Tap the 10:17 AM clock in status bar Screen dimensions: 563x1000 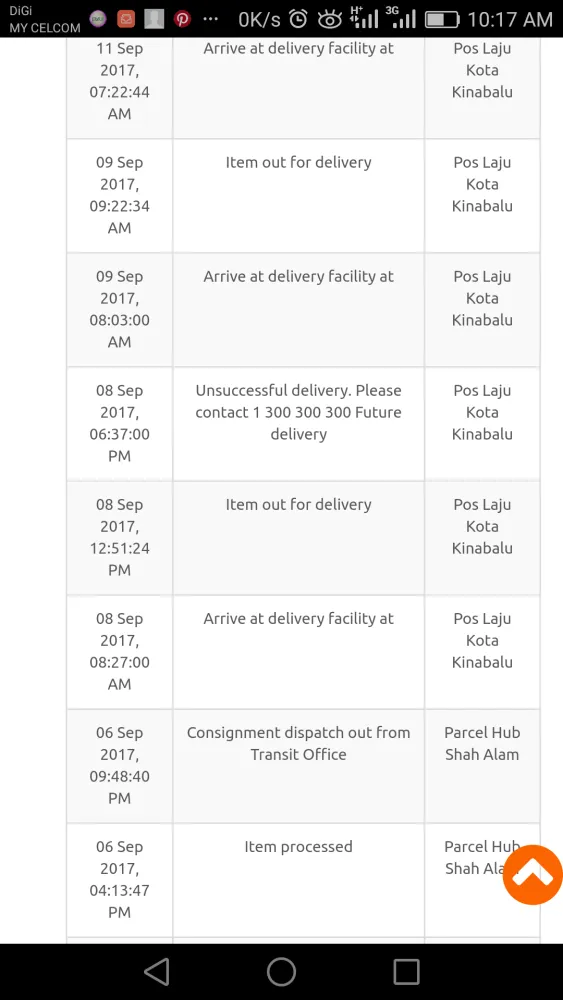click(x=509, y=20)
